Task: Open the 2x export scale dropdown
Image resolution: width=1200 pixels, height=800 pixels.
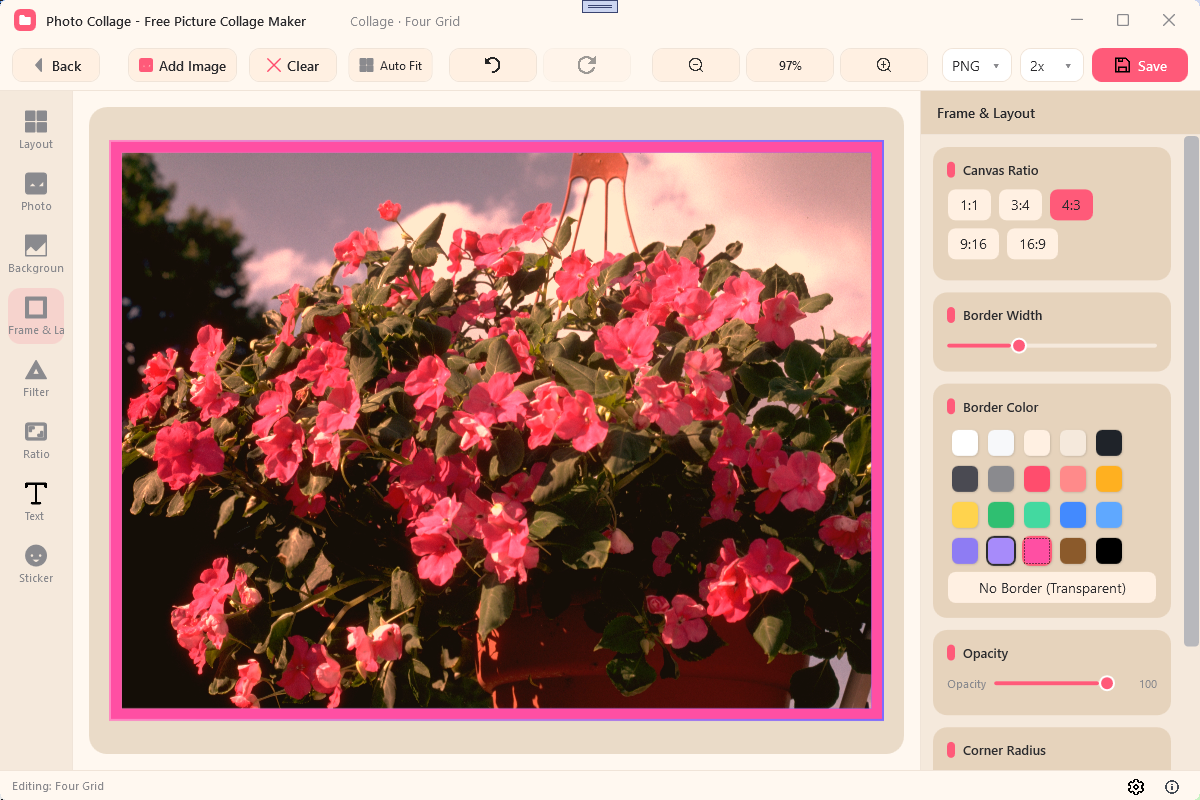Action: (1052, 65)
